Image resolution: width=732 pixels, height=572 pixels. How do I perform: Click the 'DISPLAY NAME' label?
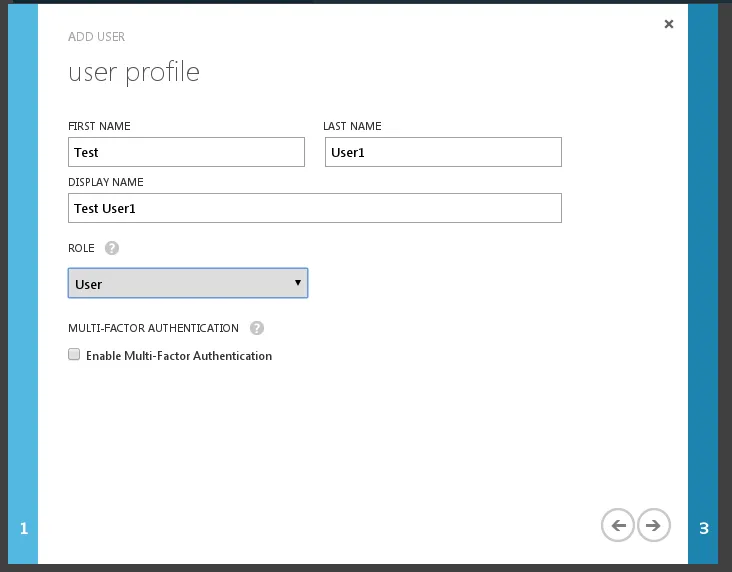(x=106, y=182)
